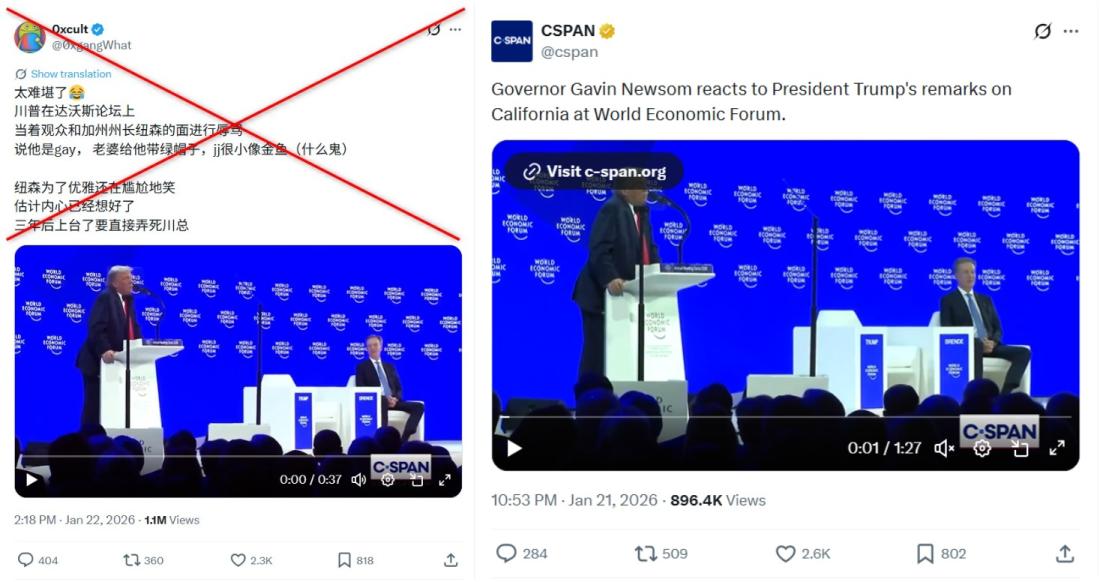
Task: Enter fullscreen on the CSPAN video
Action: pos(1057,448)
